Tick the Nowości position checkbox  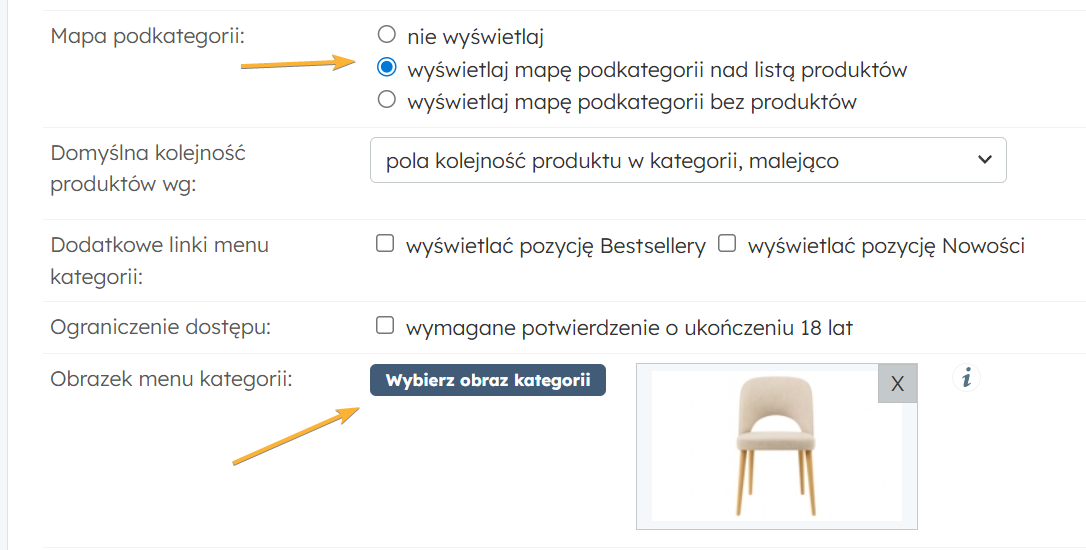[727, 243]
